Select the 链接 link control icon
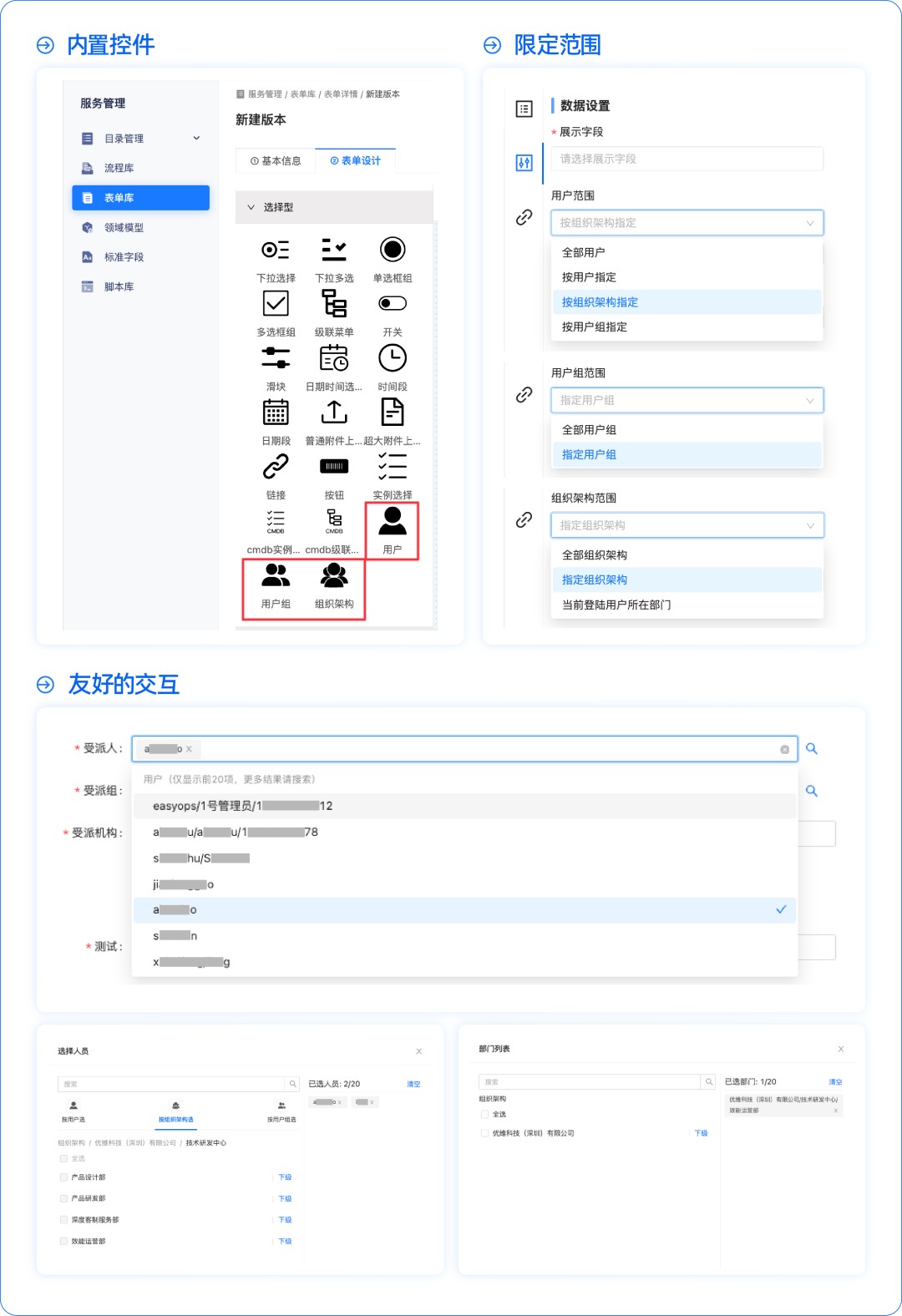The width and height of the screenshot is (902, 1316). [276, 466]
